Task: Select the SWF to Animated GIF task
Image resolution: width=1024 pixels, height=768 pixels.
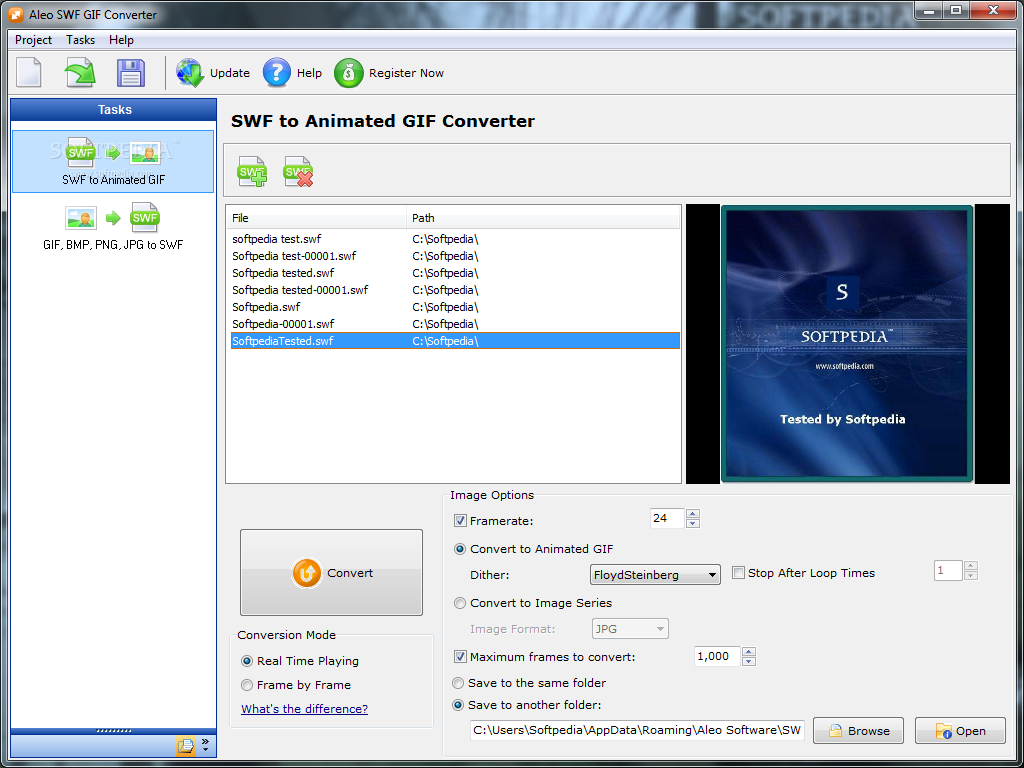Action: [x=113, y=161]
